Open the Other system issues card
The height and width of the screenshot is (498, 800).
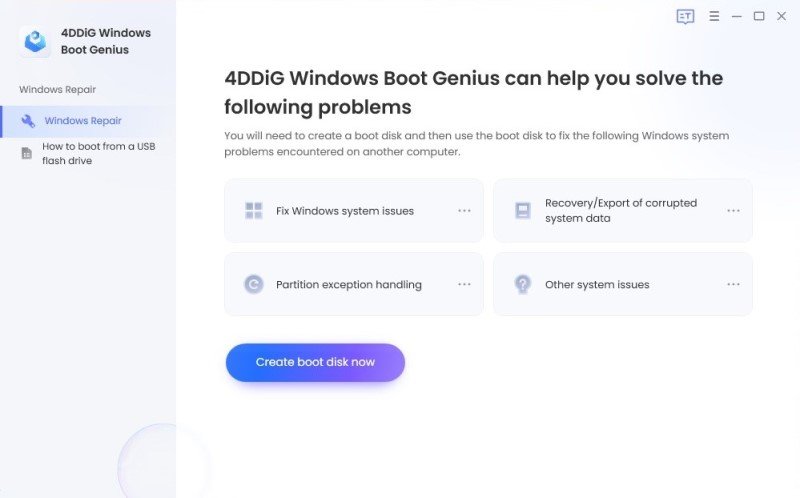pyautogui.click(x=622, y=284)
